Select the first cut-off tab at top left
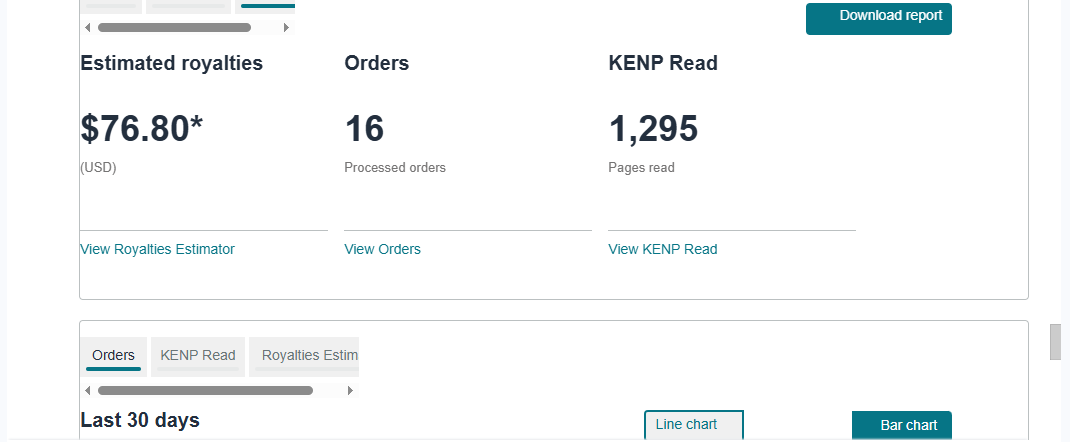The height and width of the screenshot is (442, 1070). [111, 6]
